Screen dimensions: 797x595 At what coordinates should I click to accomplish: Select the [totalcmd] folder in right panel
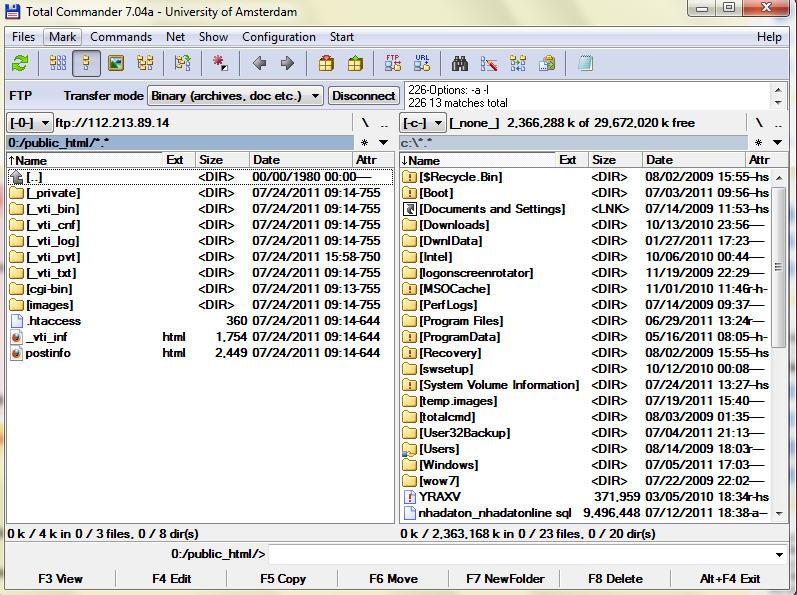point(586,417)
